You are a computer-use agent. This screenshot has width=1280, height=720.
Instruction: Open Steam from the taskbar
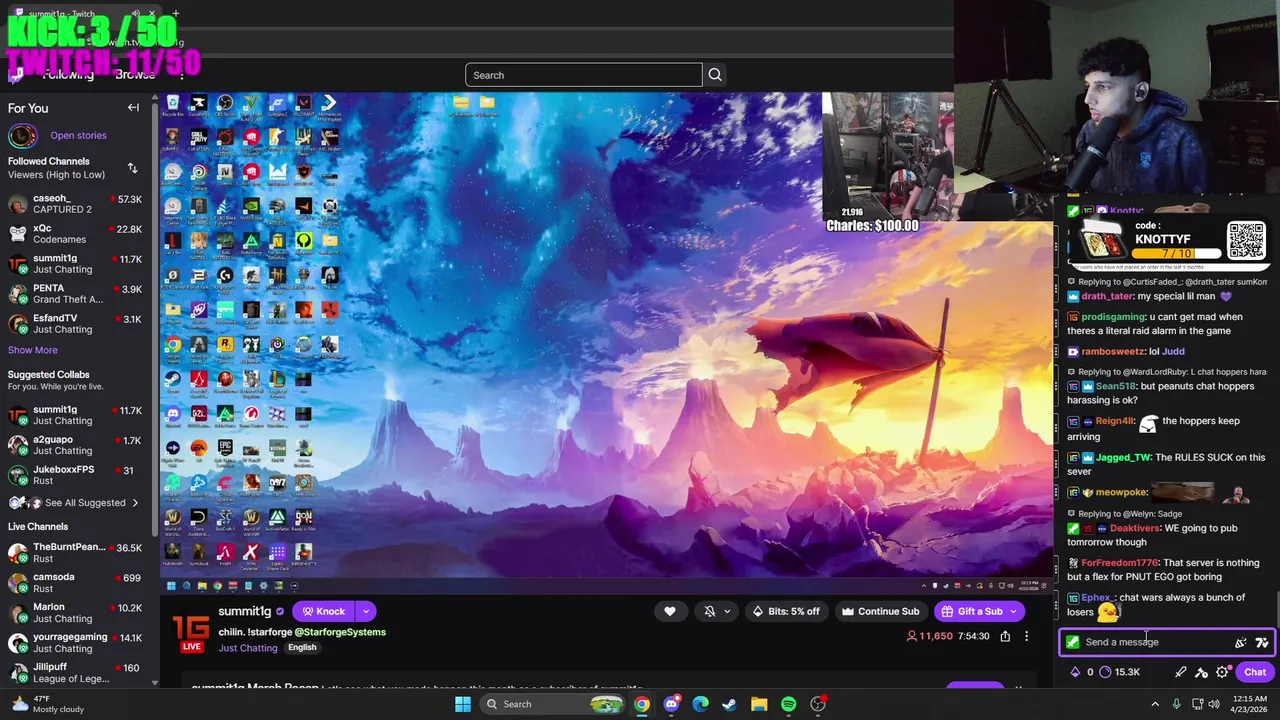pyautogui.click(x=730, y=704)
